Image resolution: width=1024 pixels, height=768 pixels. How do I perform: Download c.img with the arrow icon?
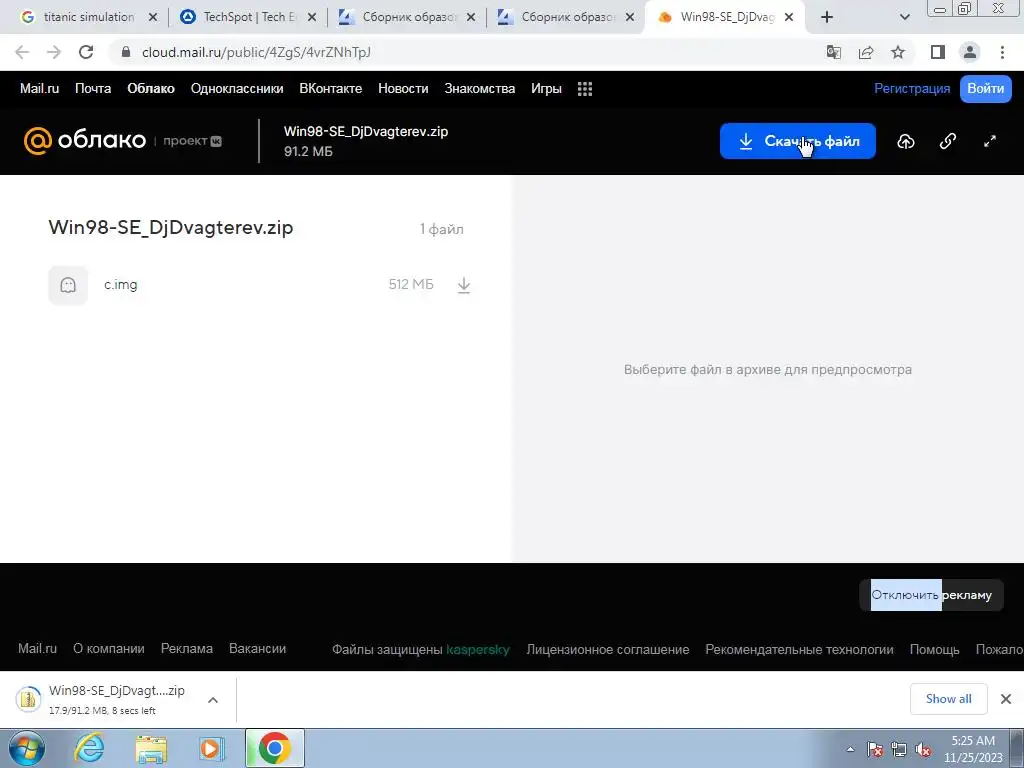pos(464,285)
